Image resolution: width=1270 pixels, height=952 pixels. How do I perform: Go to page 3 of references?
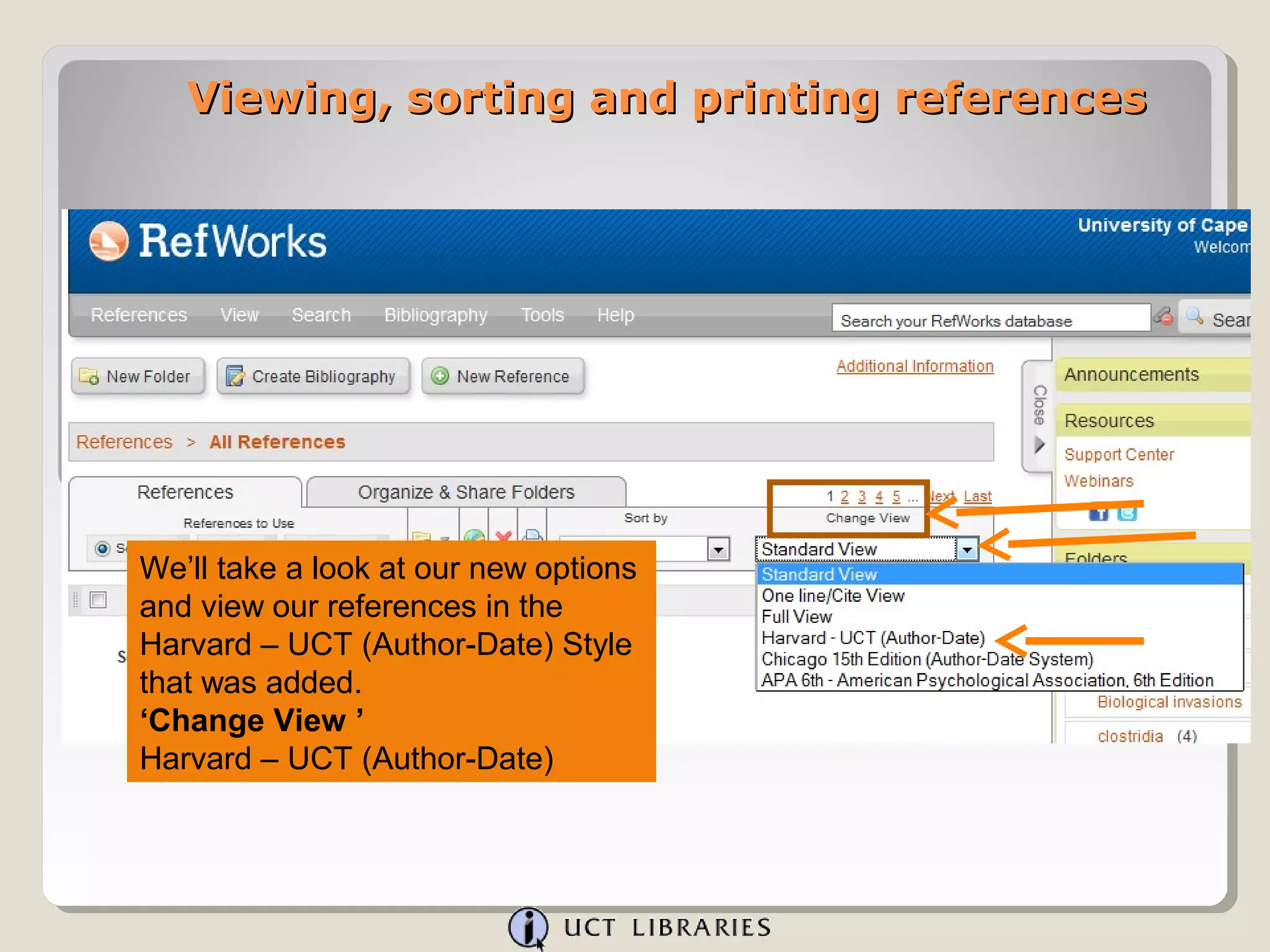[x=862, y=496]
